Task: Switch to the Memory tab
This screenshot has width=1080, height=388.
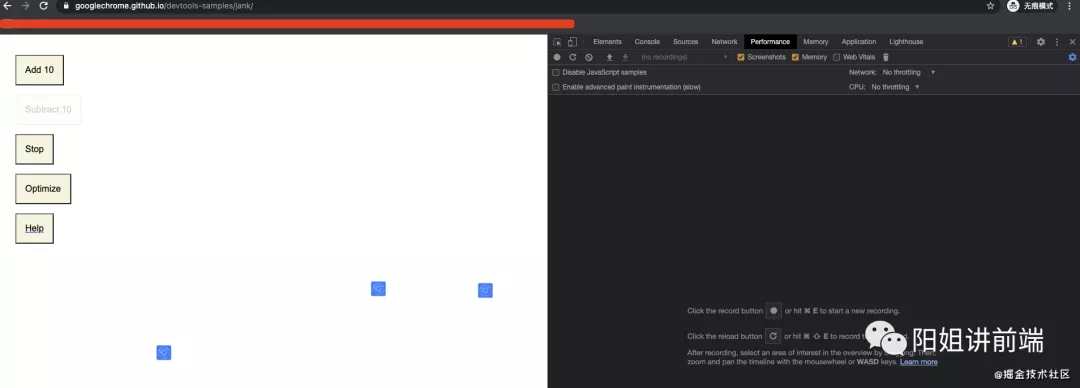Action: [x=816, y=42]
